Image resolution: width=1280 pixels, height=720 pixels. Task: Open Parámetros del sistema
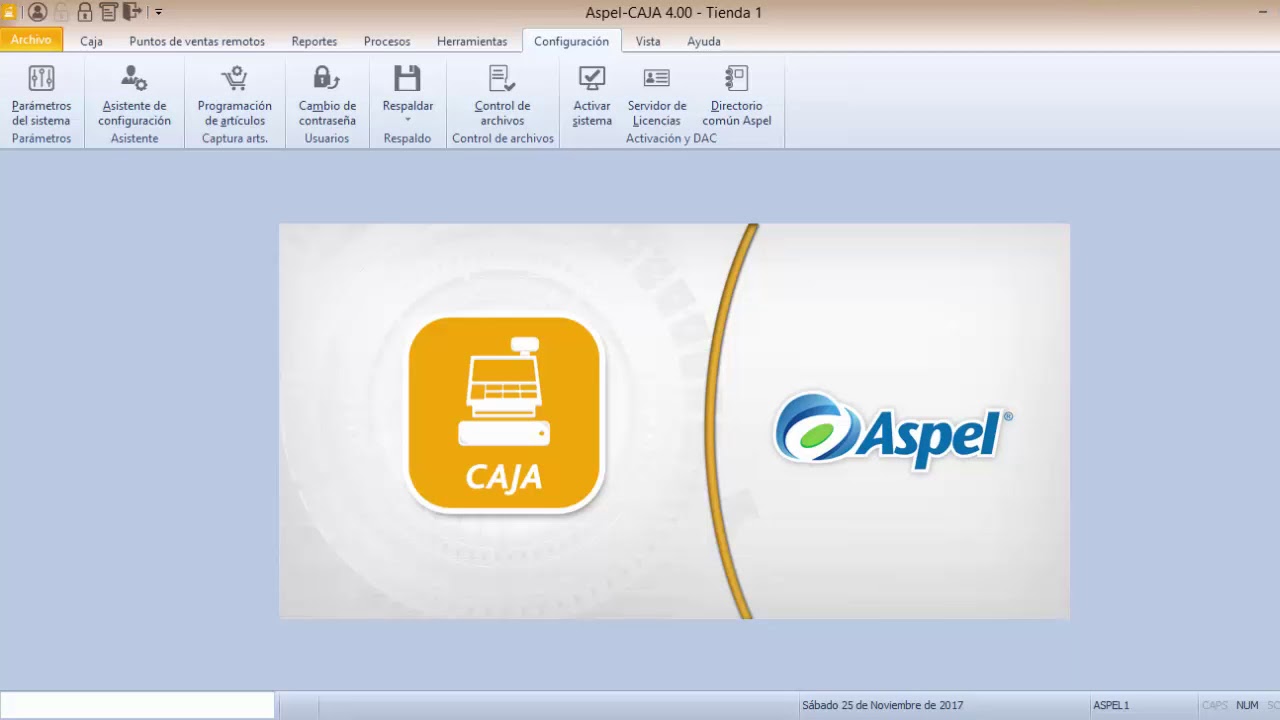coord(42,96)
